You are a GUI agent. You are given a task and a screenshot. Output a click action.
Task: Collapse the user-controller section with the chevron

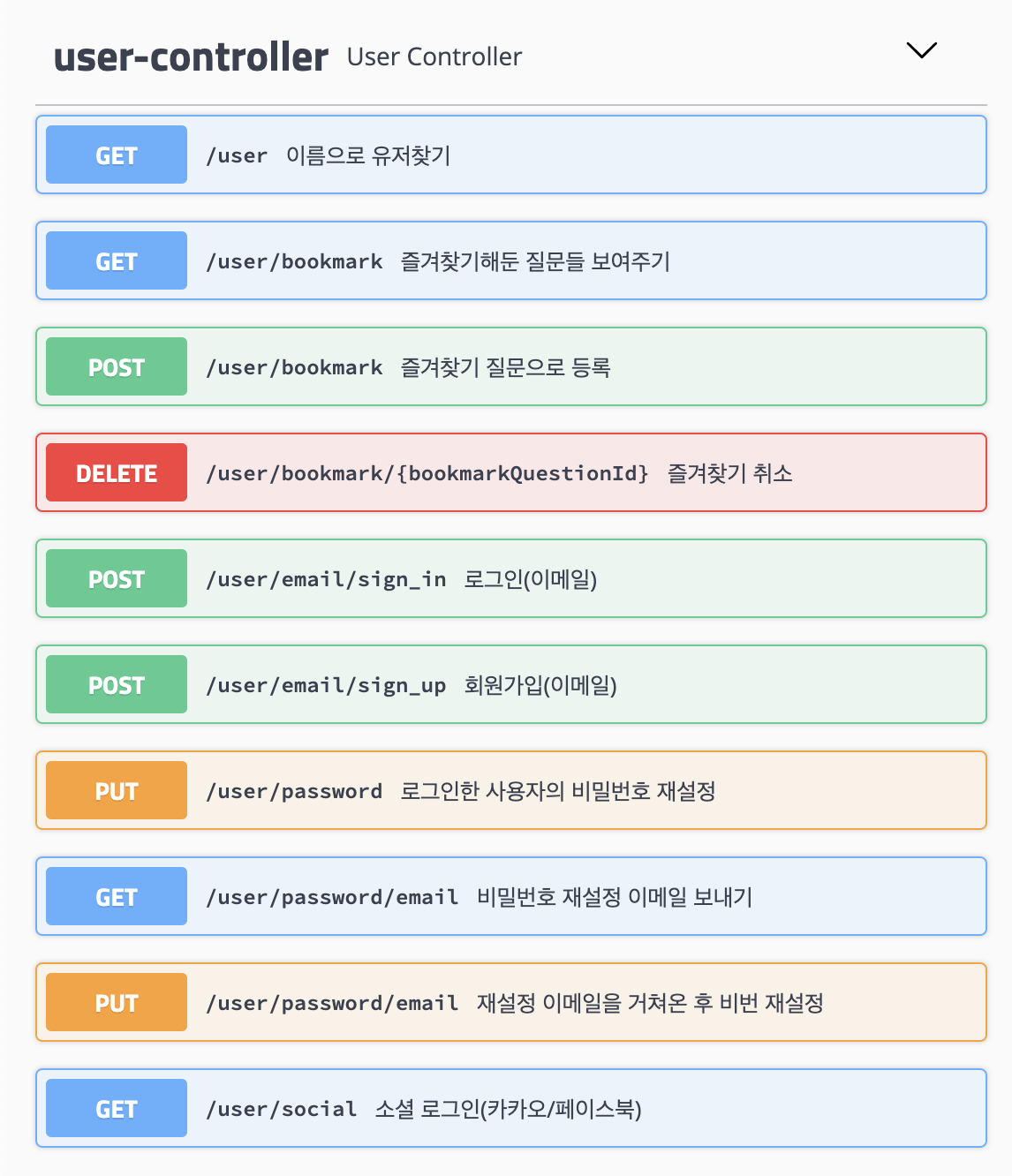click(921, 50)
